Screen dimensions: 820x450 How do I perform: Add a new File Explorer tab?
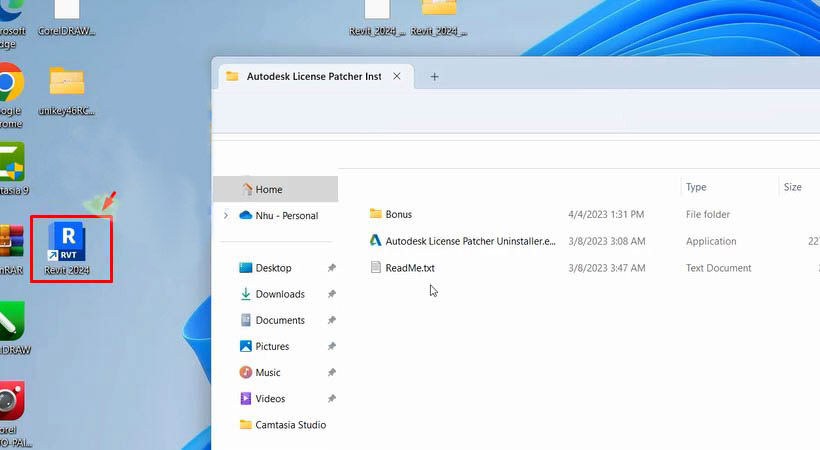pyautogui.click(x=434, y=77)
